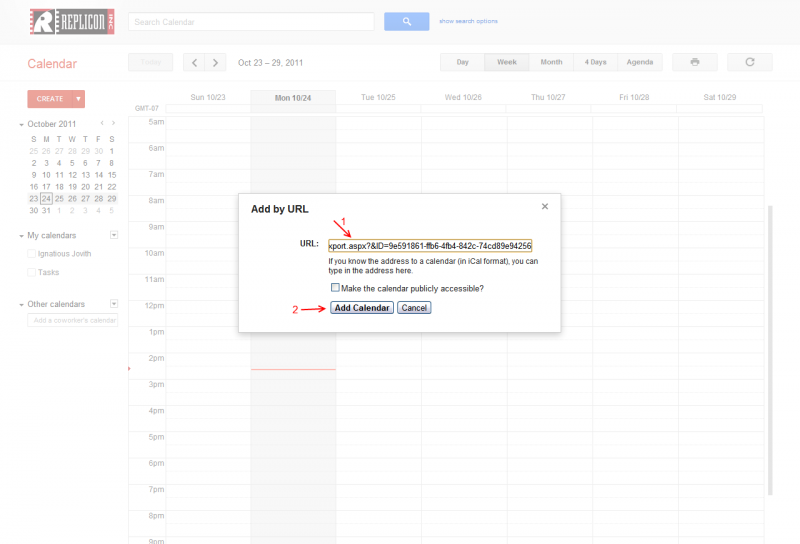
Task: Toggle the Ignatious Jovith calendar checkbox
Action: coord(31,254)
